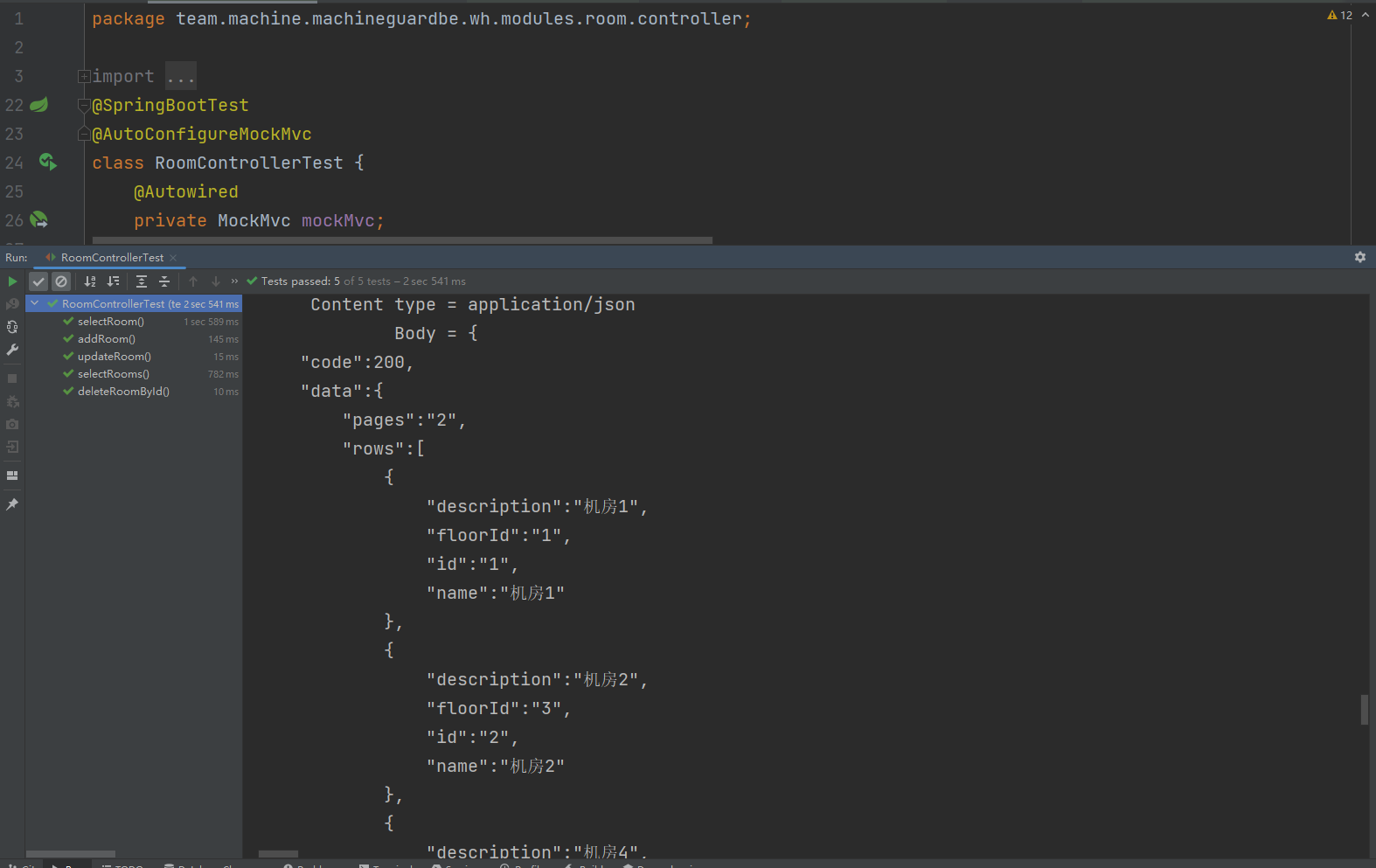
Task: Toggle Show Ignored tests filter
Action: (x=61, y=281)
